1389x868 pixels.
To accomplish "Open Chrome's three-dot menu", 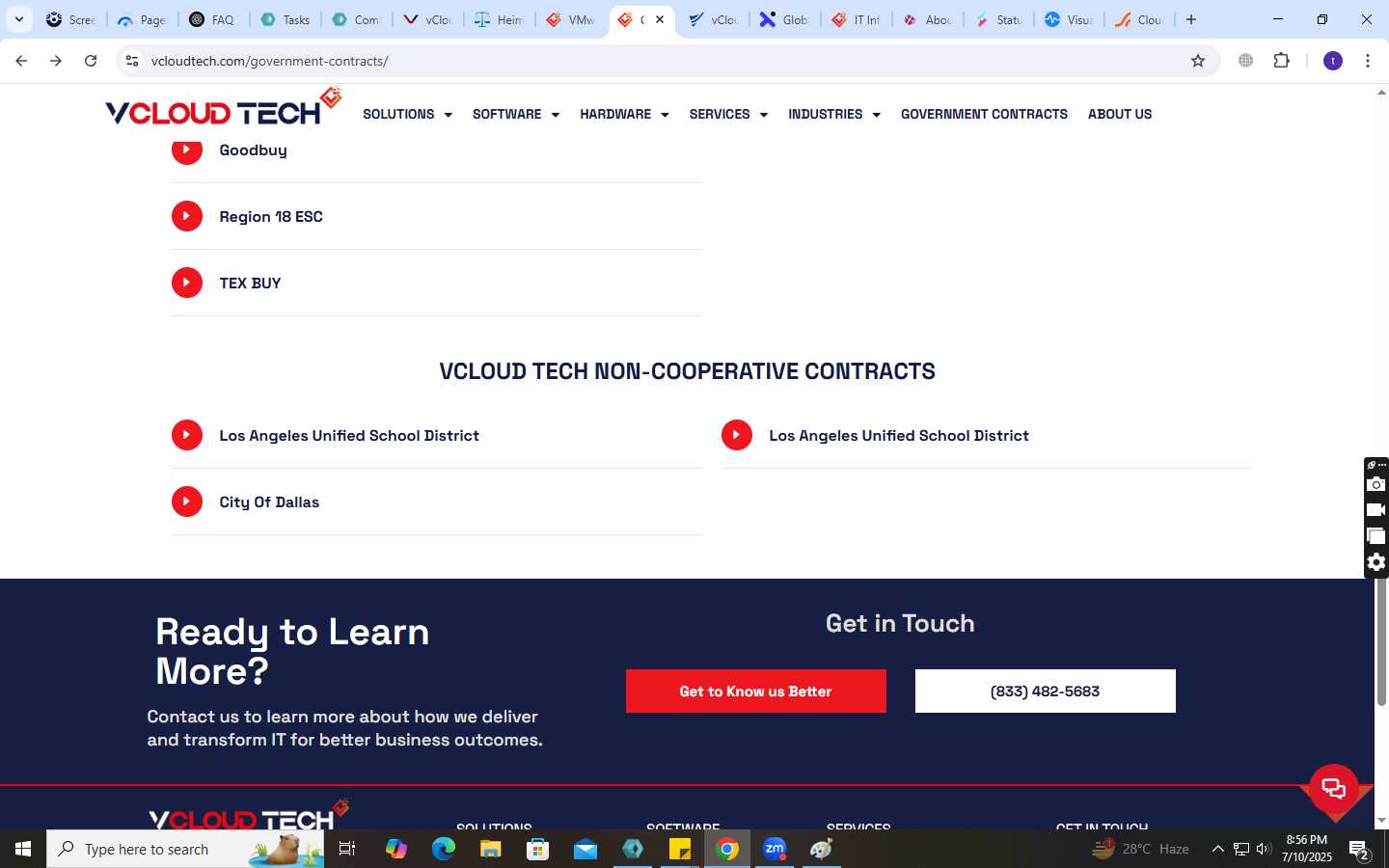I will (x=1368, y=61).
